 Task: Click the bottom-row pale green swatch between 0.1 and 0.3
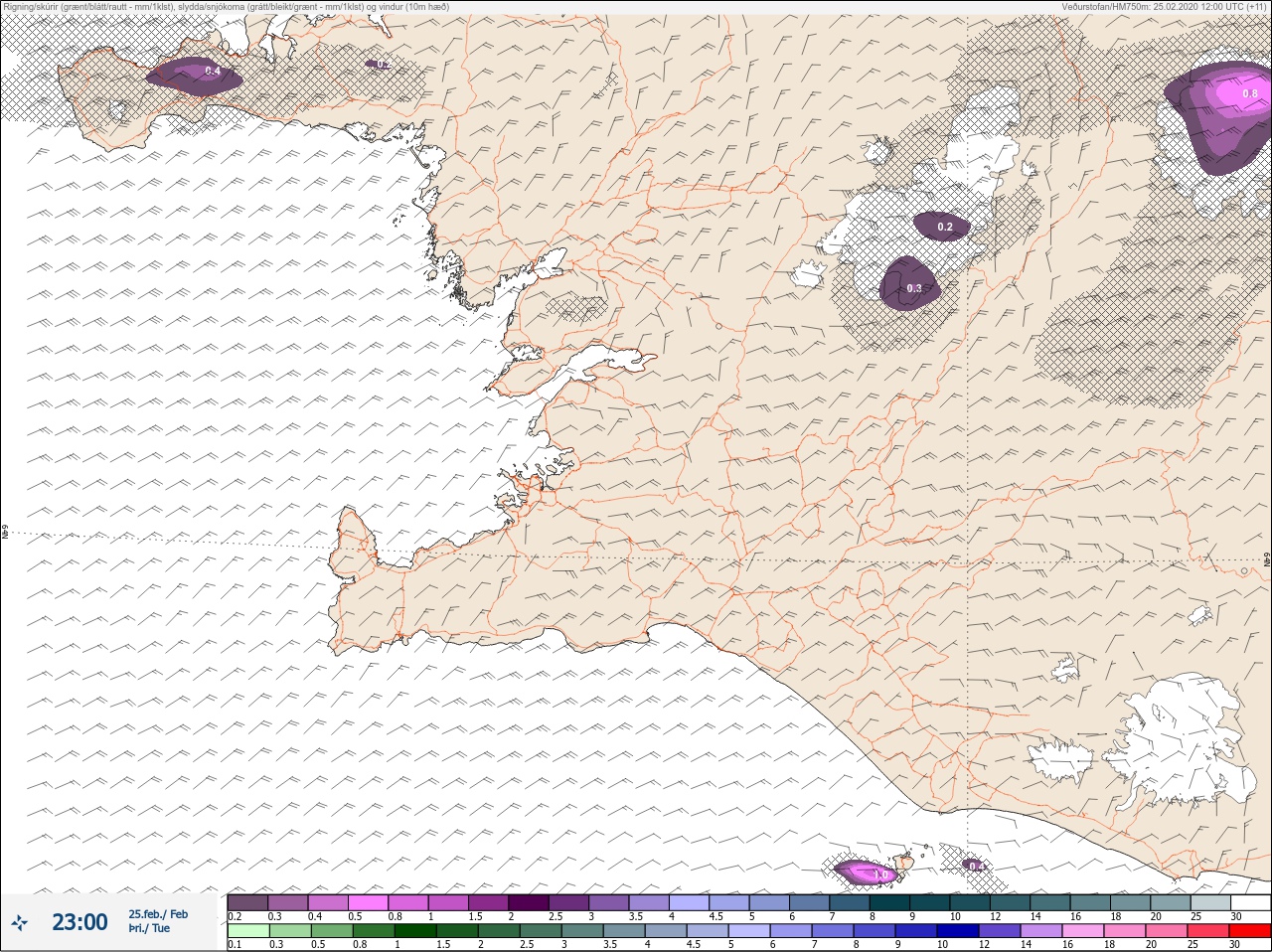247,931
